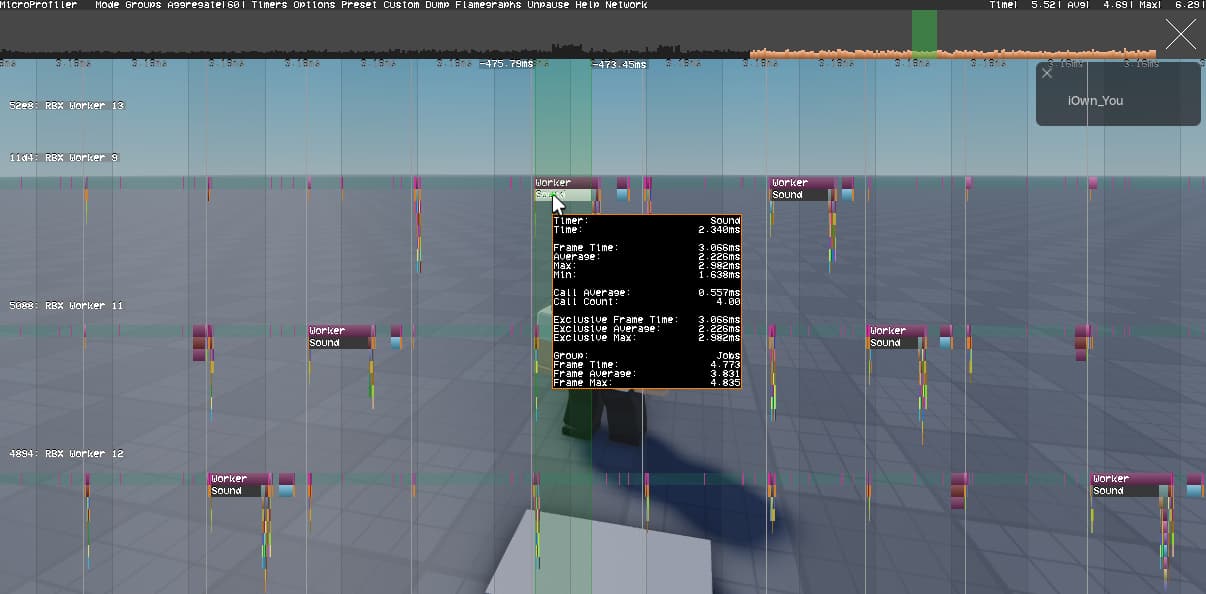Viewport: 1206px width, 594px height.
Task: Dismiss the iOwn_You notification with its X
Action: coord(1047,73)
